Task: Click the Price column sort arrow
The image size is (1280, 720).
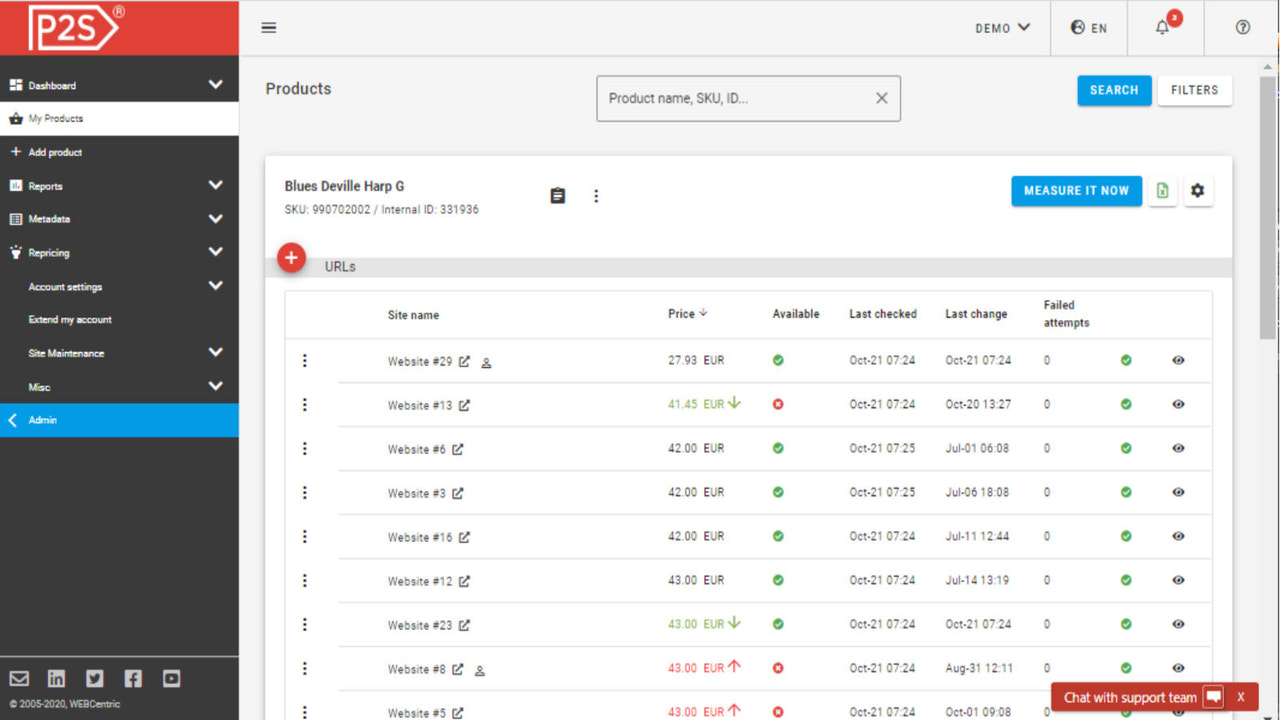Action: pos(703,313)
